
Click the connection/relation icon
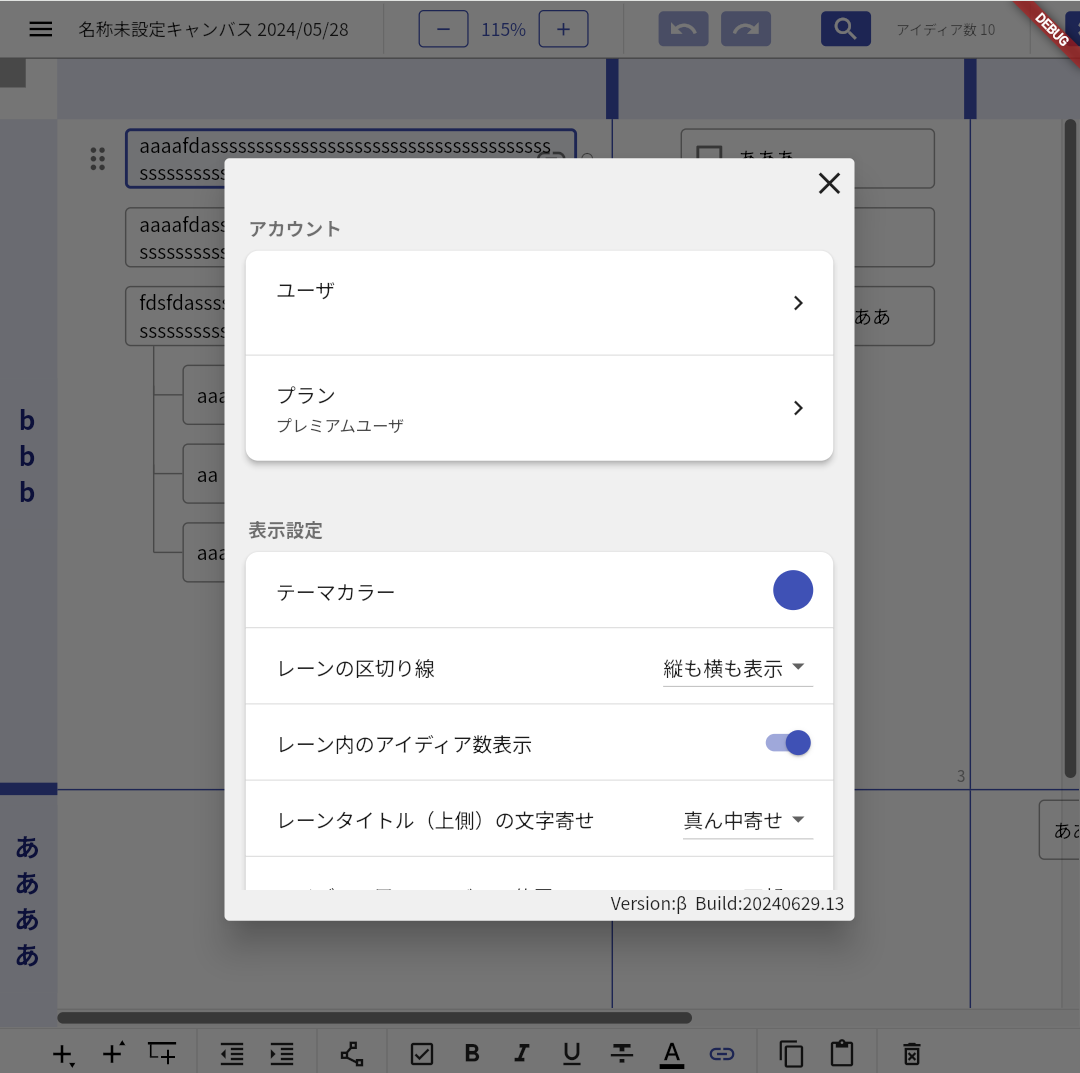[352, 1054]
